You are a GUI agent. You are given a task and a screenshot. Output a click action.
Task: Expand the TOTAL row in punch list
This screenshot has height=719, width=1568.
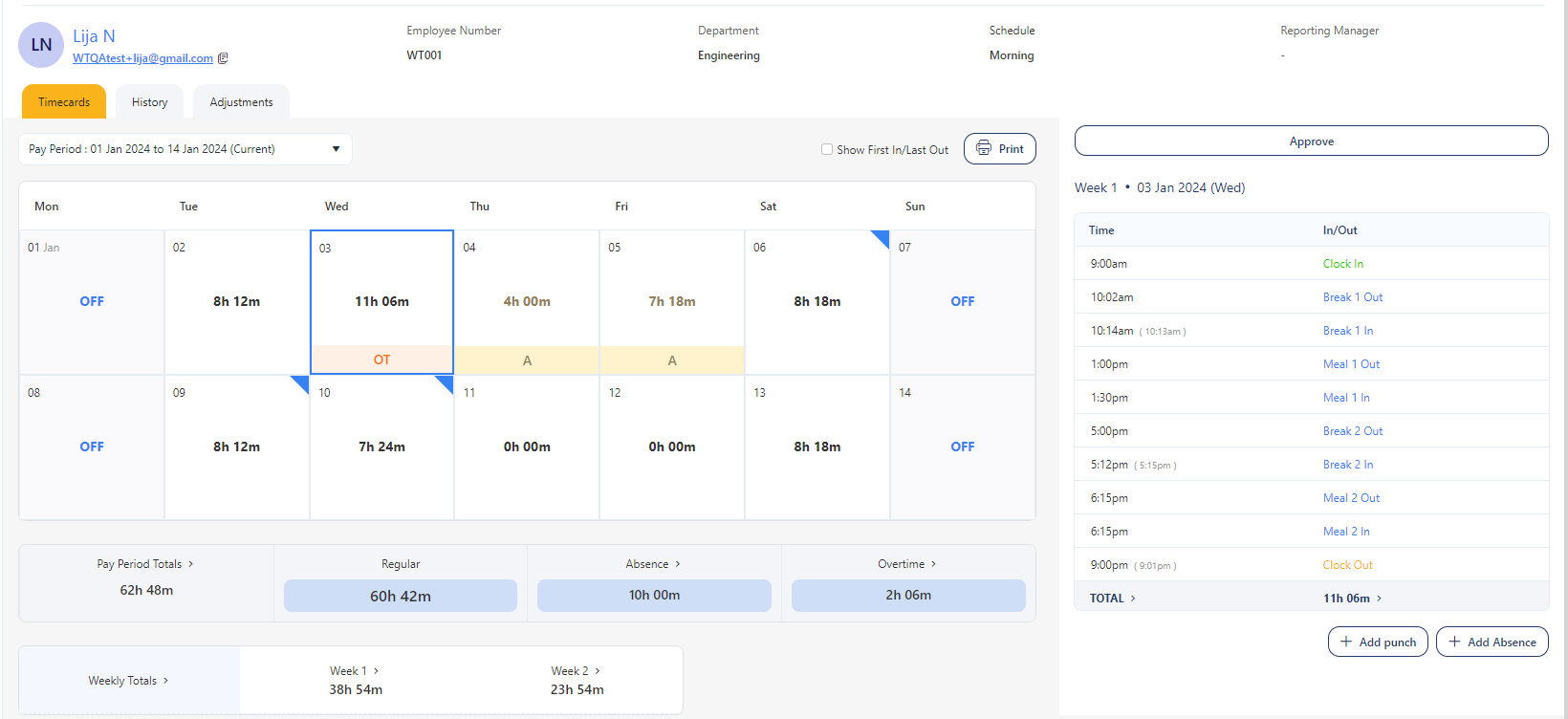tap(1133, 599)
